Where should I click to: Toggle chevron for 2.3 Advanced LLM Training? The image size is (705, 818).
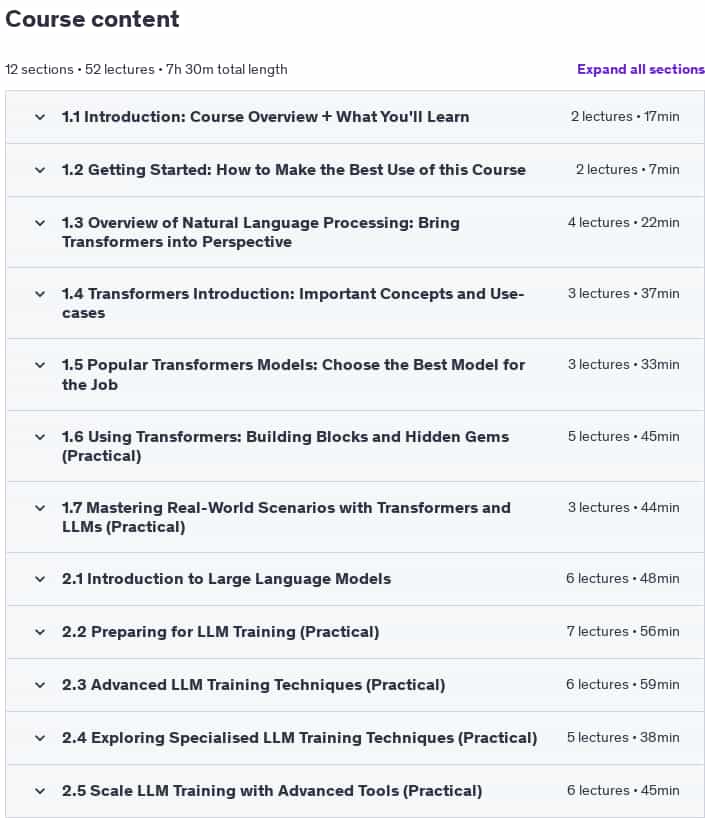(40, 685)
